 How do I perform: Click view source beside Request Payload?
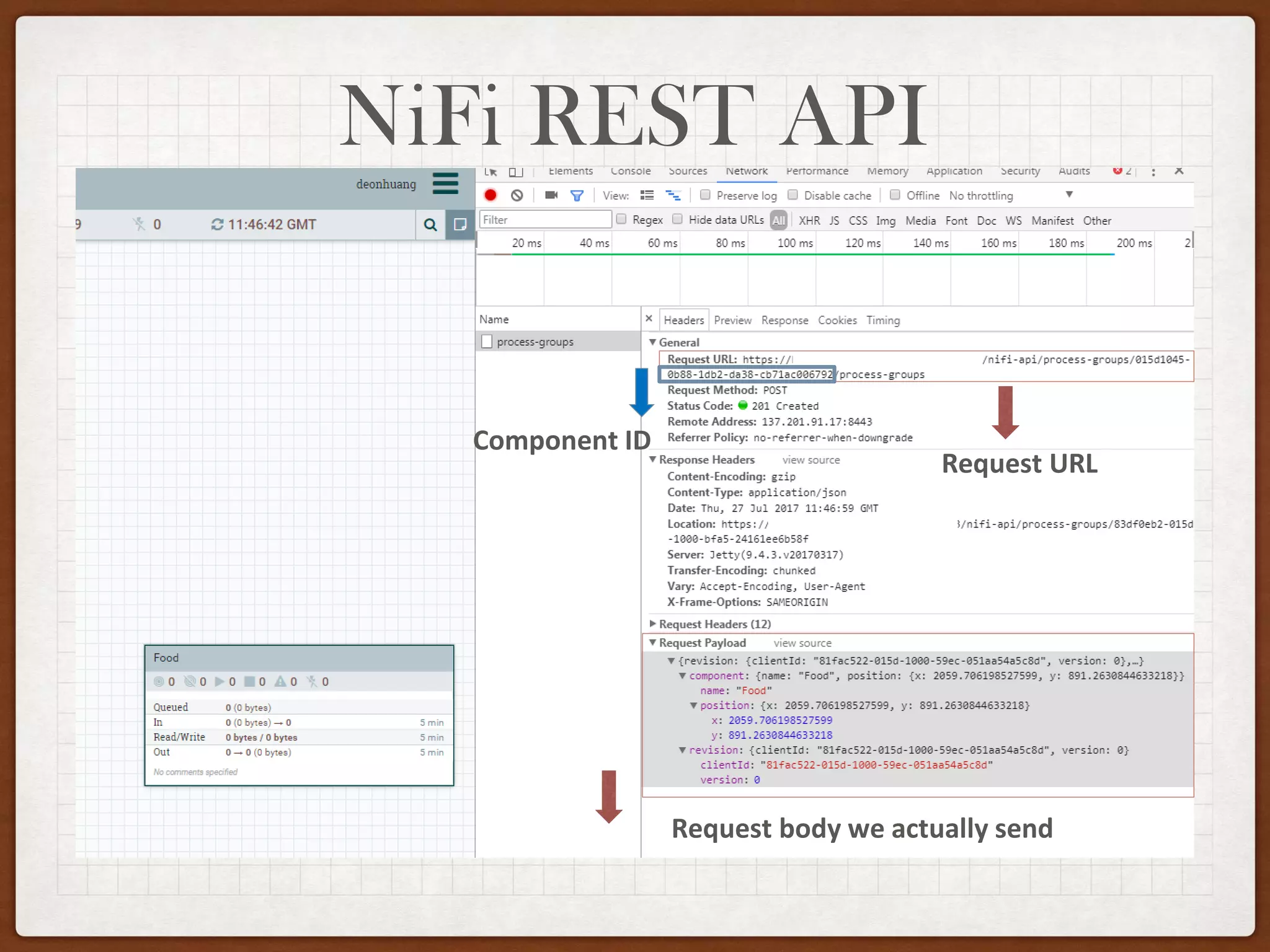802,643
